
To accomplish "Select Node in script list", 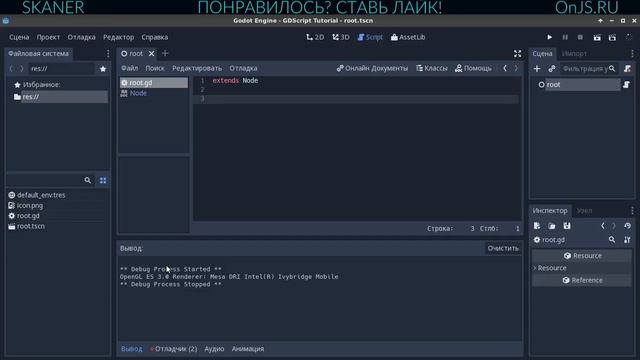I will [x=154, y=93].
